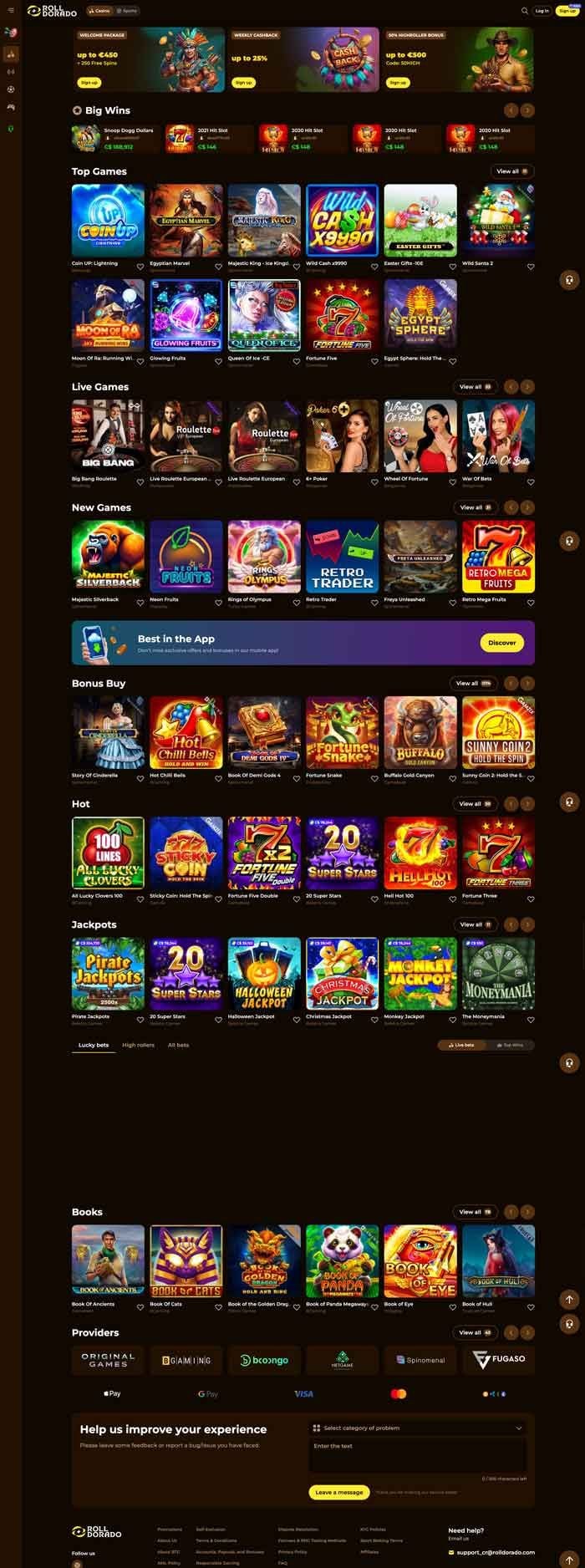Click the Discover app button
The height and width of the screenshot is (1568, 585).
click(502, 643)
